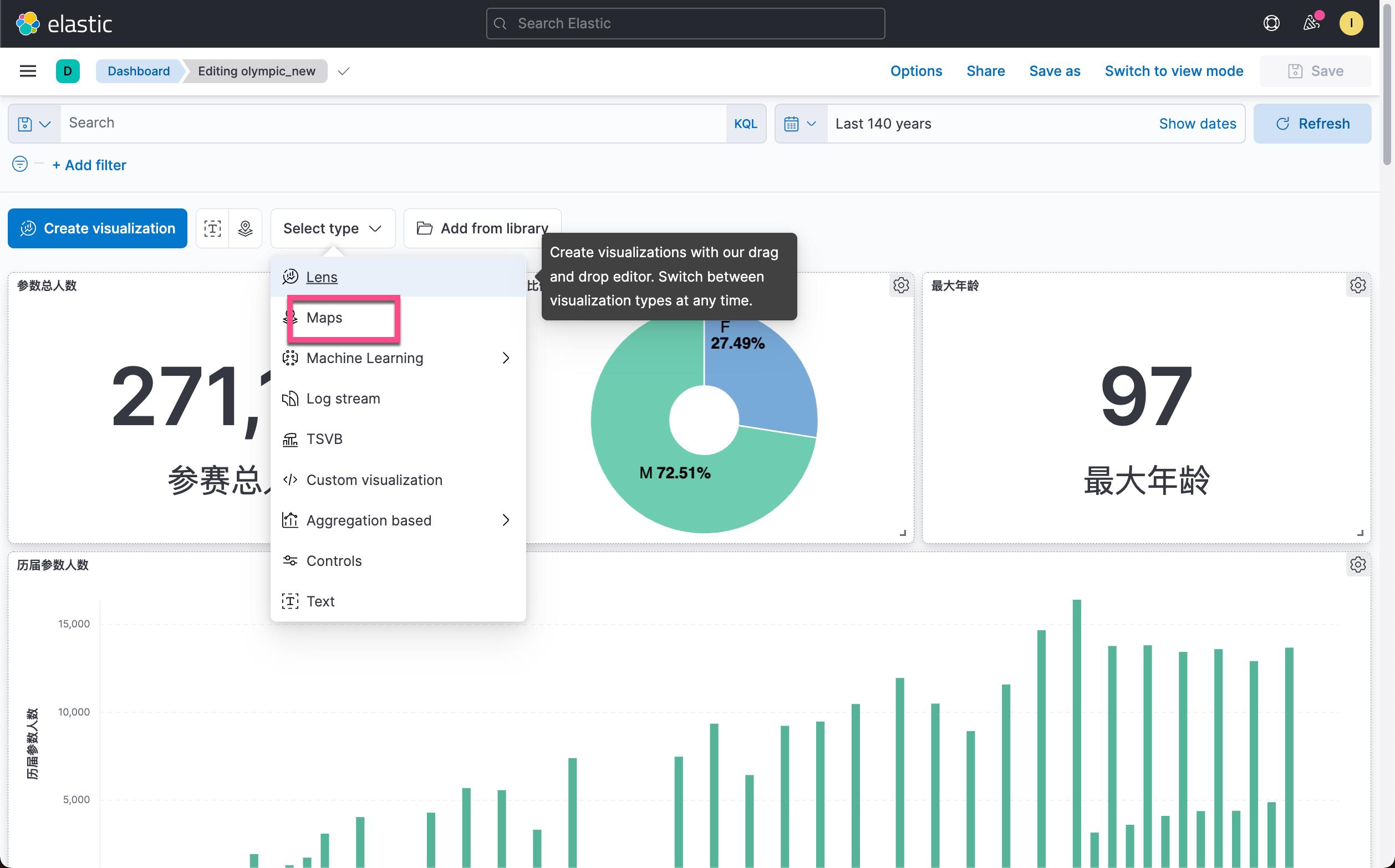Click Save as link

click(1055, 71)
